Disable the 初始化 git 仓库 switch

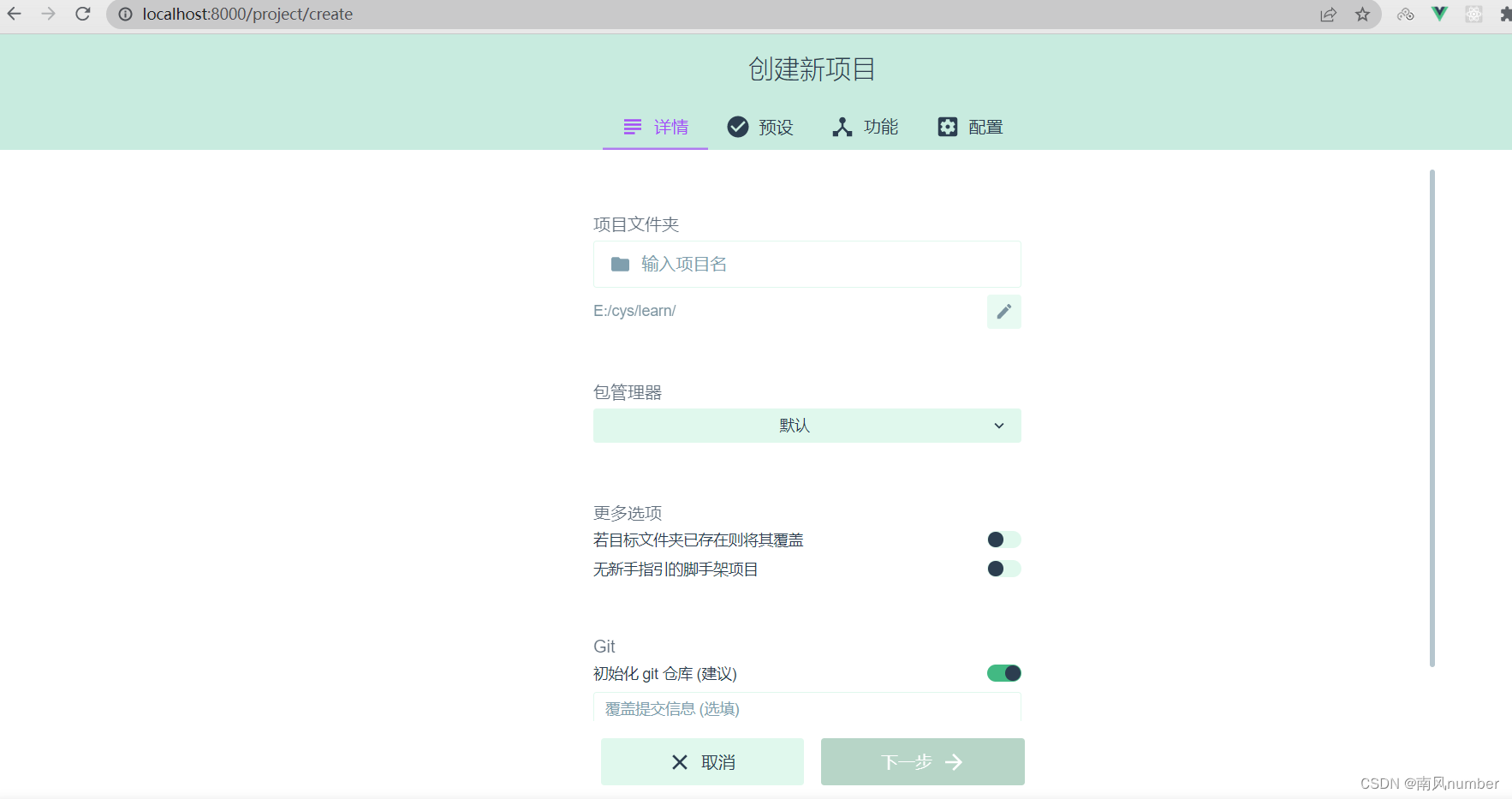[x=1004, y=673]
